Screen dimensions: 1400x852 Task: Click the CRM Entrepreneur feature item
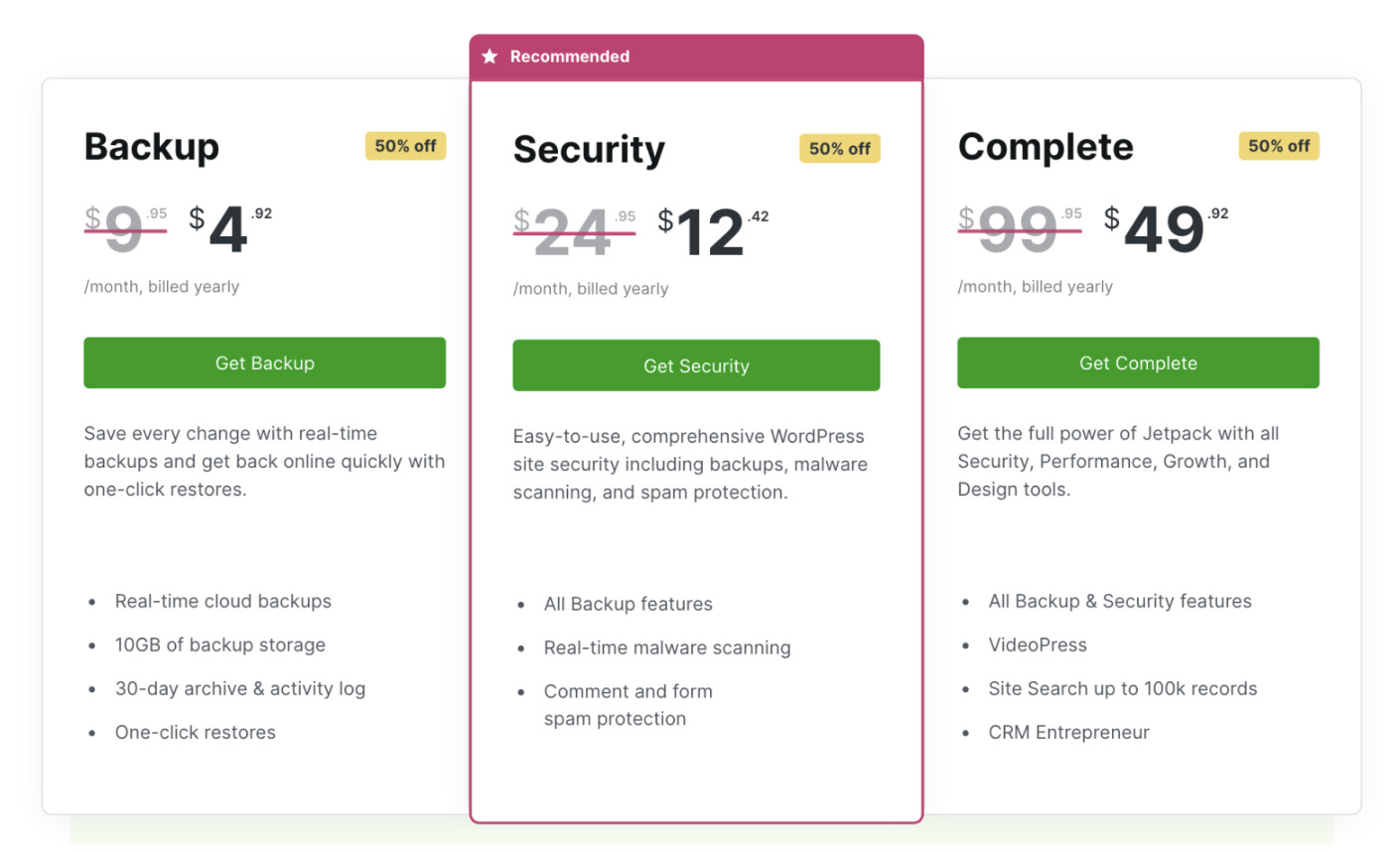[1068, 732]
